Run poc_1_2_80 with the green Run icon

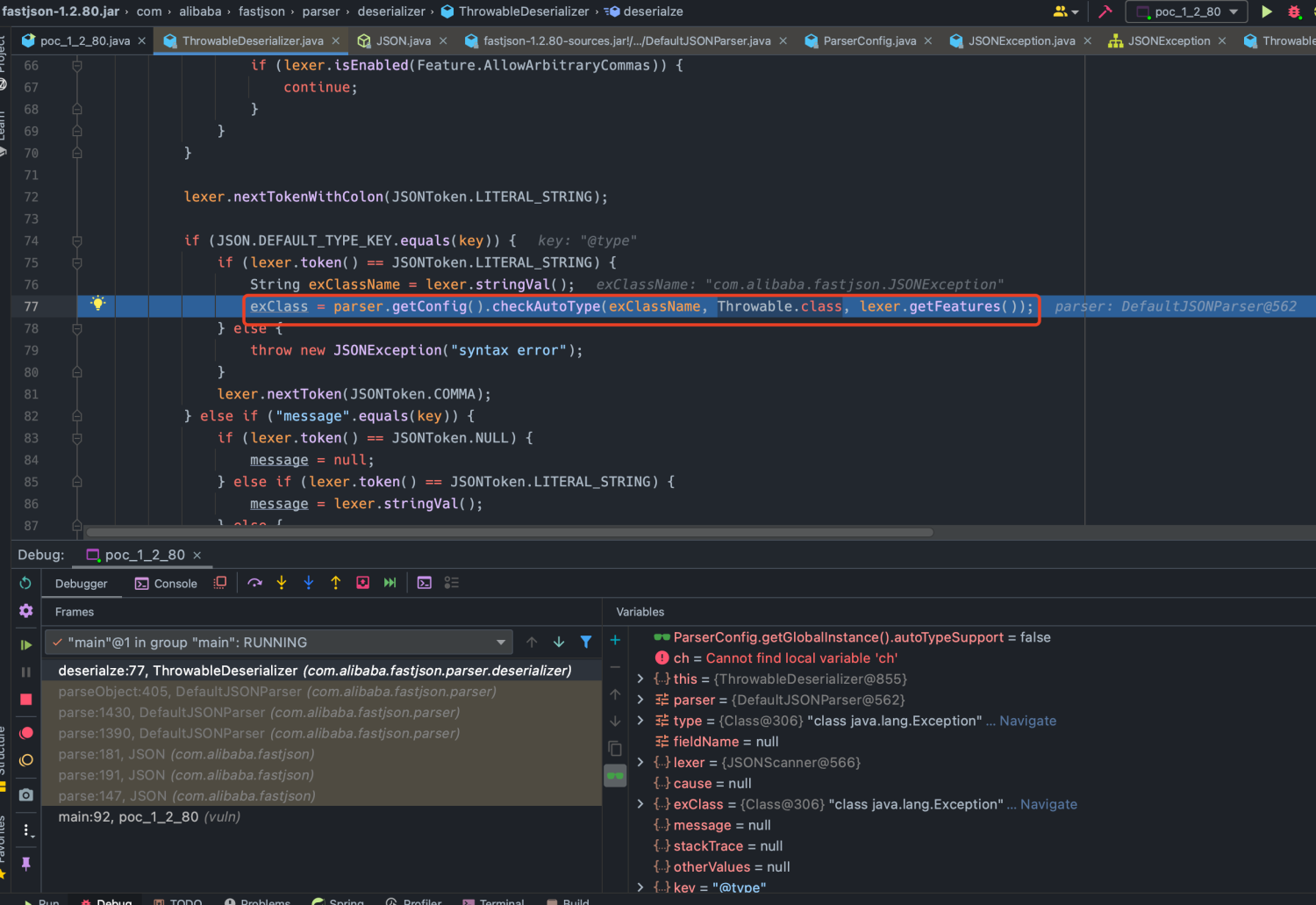(1267, 11)
